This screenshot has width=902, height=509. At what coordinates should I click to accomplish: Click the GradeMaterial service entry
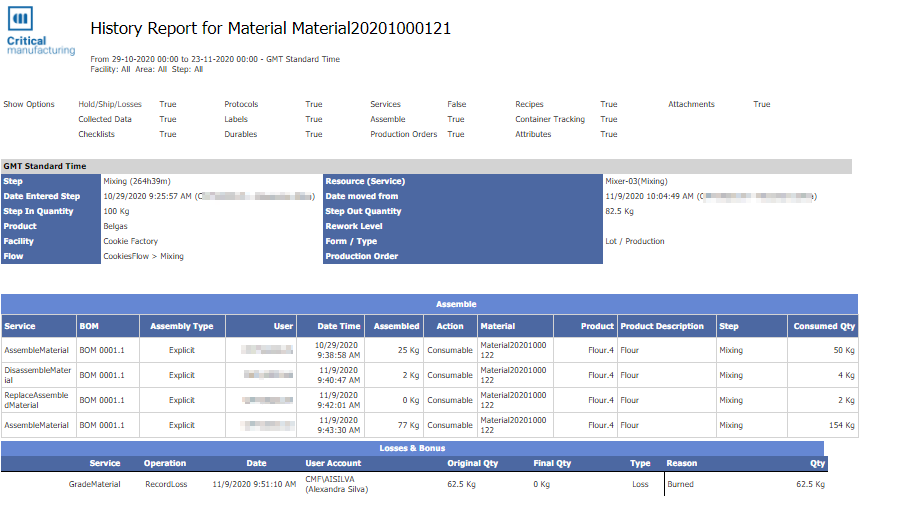pyautogui.click(x=94, y=484)
